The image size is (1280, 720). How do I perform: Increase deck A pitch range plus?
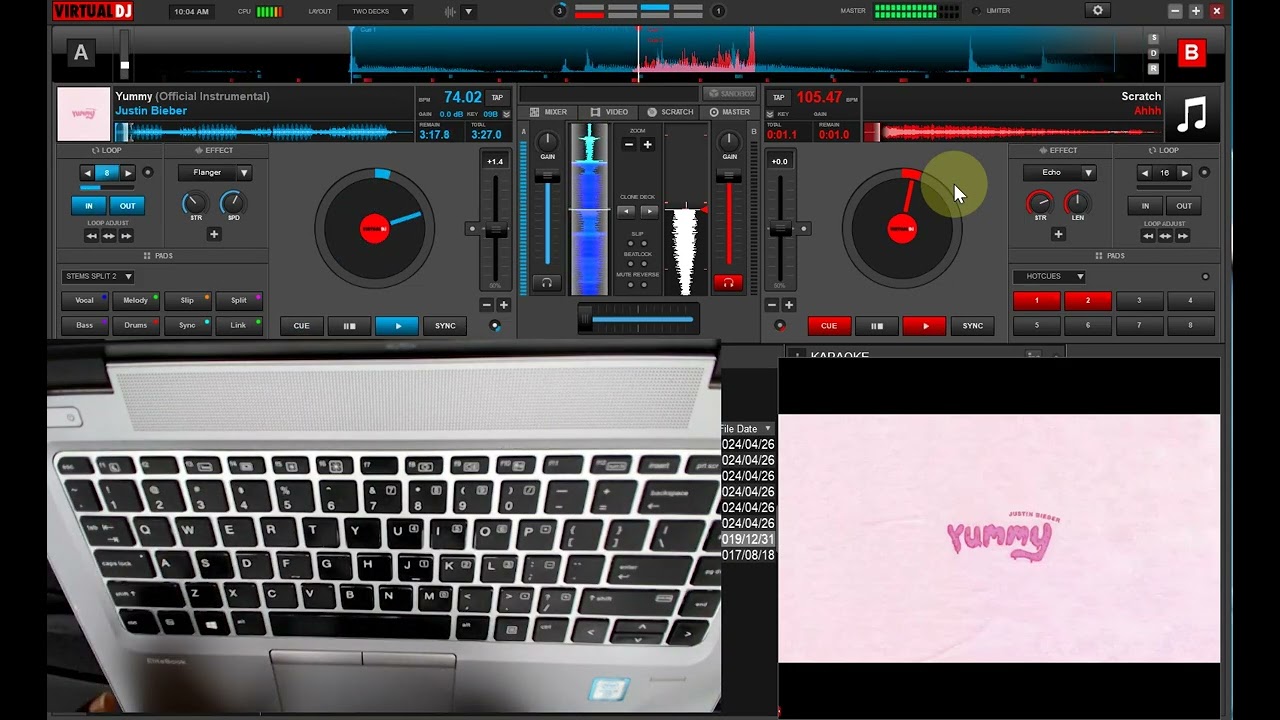point(503,305)
